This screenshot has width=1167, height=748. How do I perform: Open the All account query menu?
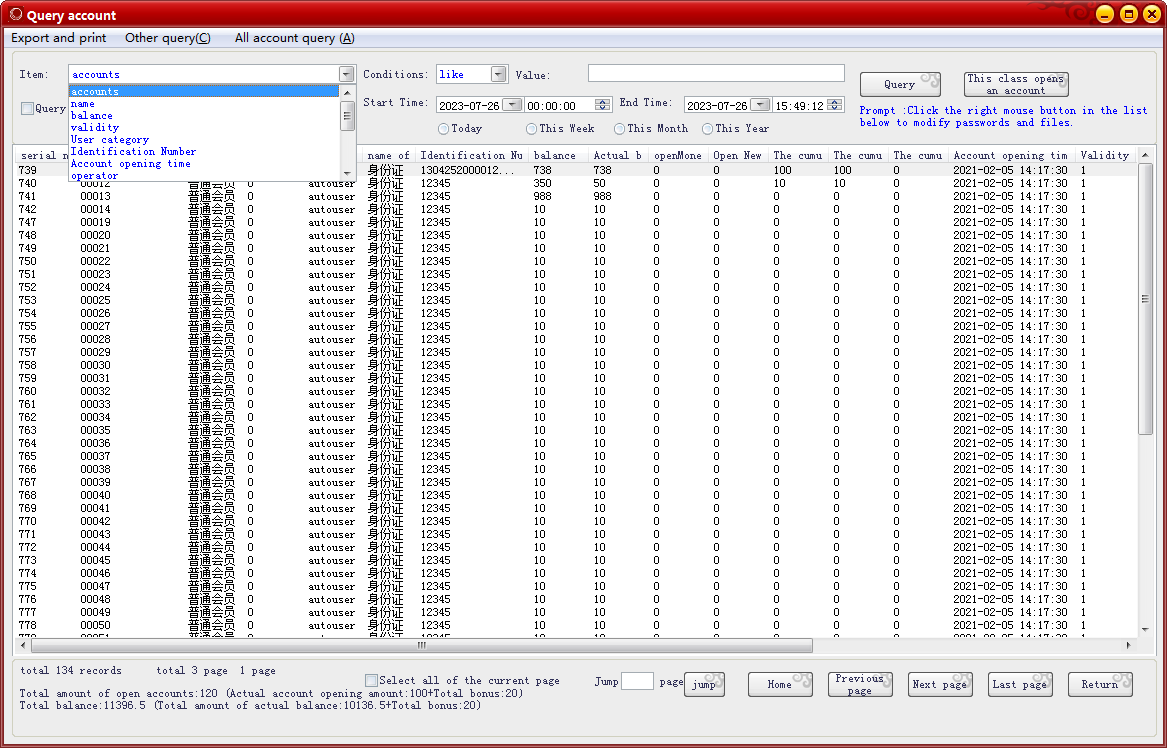(x=295, y=38)
